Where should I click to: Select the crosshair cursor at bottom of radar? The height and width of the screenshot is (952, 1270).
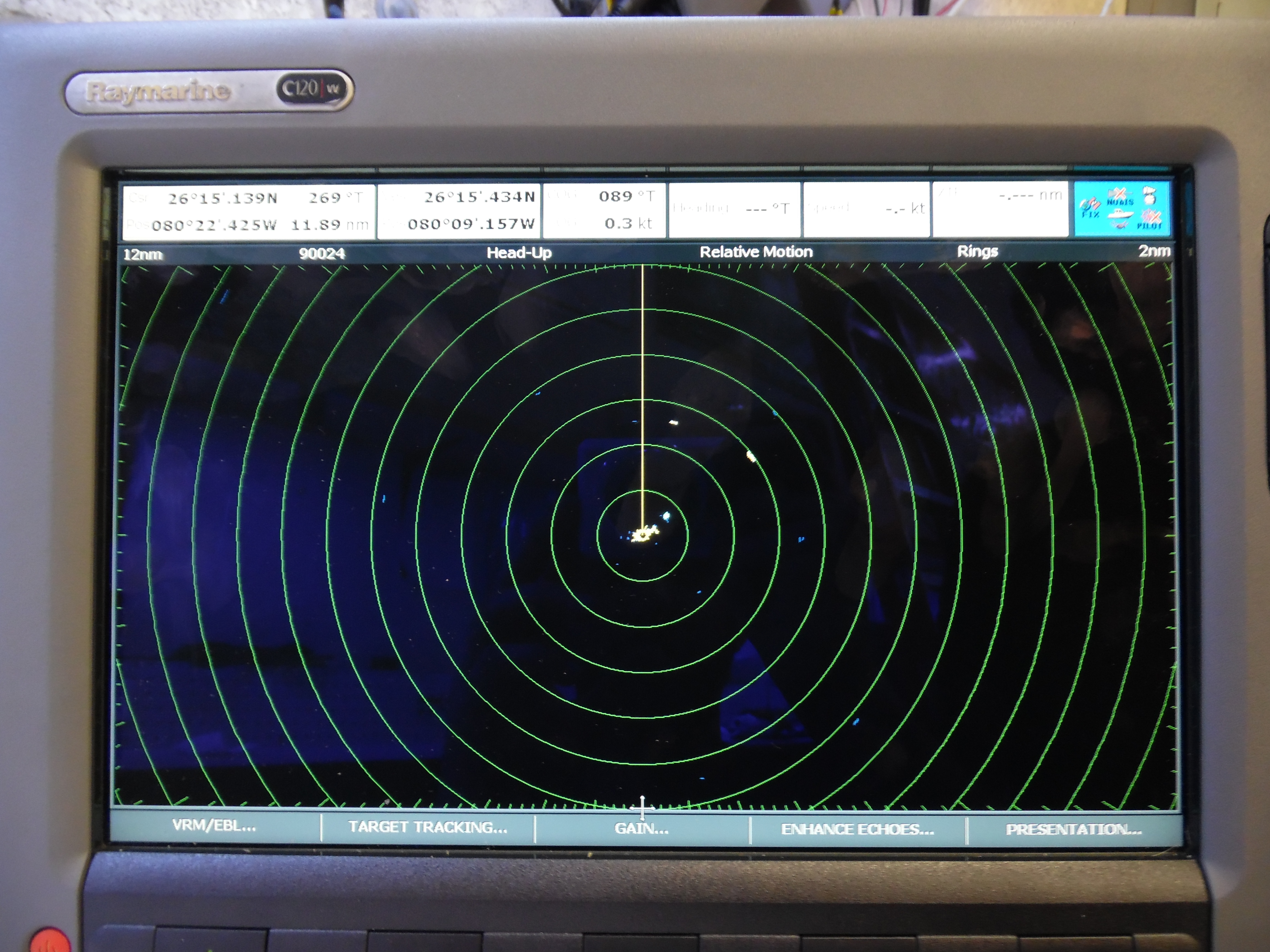(642, 808)
